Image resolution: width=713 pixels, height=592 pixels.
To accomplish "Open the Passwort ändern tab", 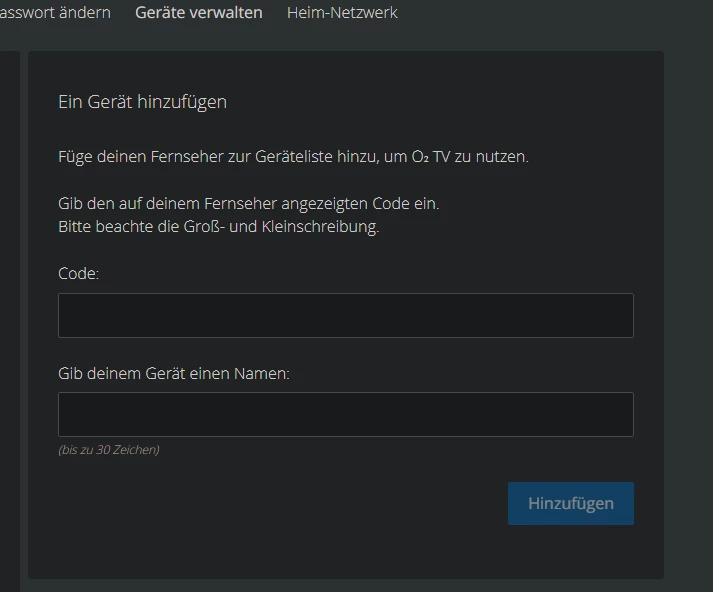I will 55,13.
